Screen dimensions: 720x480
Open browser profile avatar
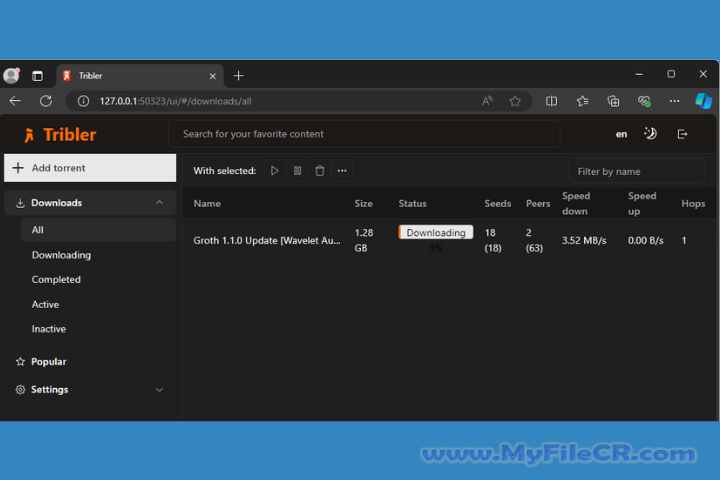click(x=11, y=75)
